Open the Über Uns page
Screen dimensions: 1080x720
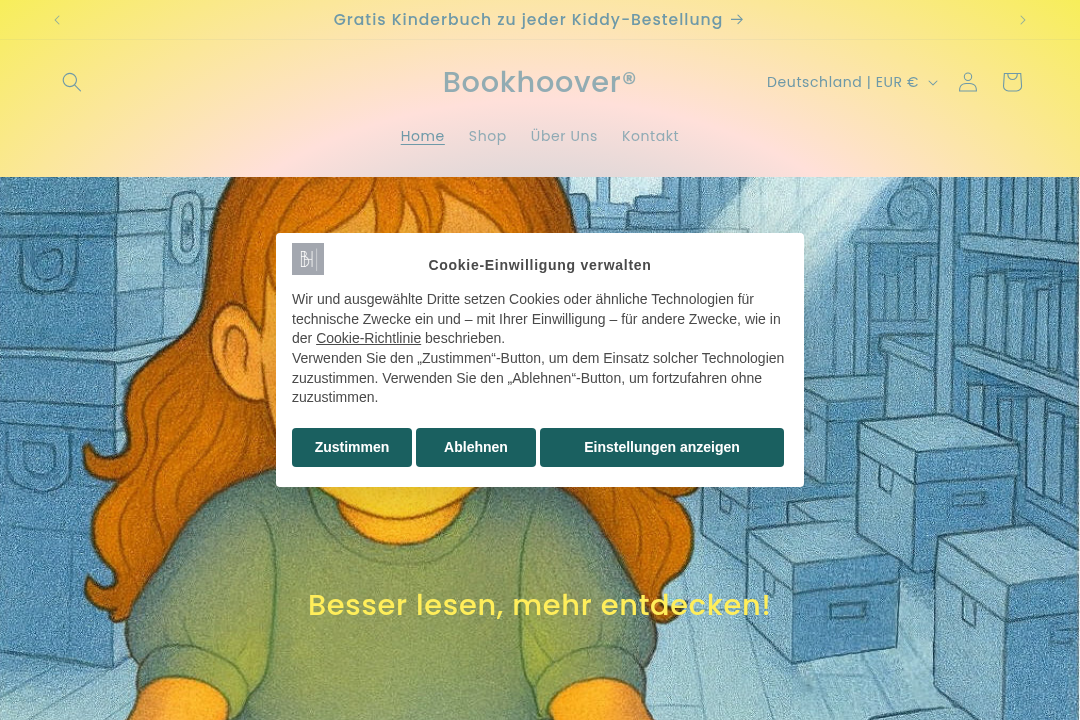tap(563, 136)
